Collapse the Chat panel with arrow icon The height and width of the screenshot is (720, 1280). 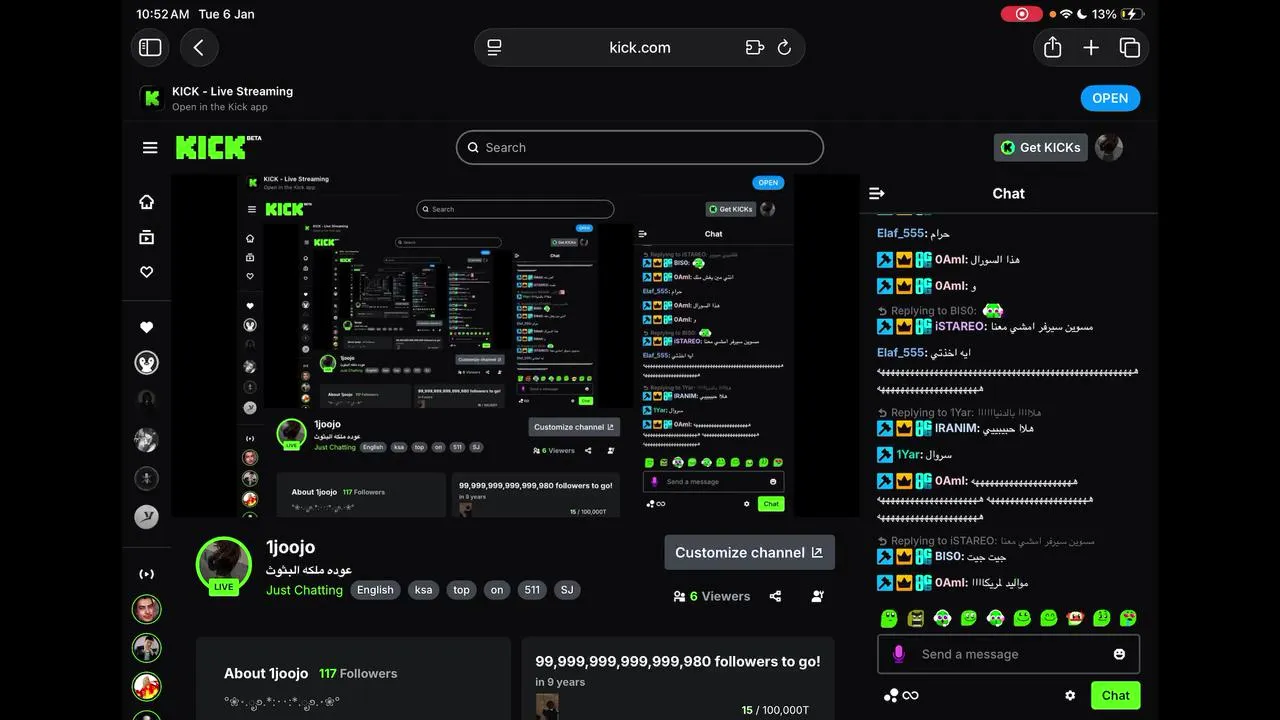click(x=877, y=193)
